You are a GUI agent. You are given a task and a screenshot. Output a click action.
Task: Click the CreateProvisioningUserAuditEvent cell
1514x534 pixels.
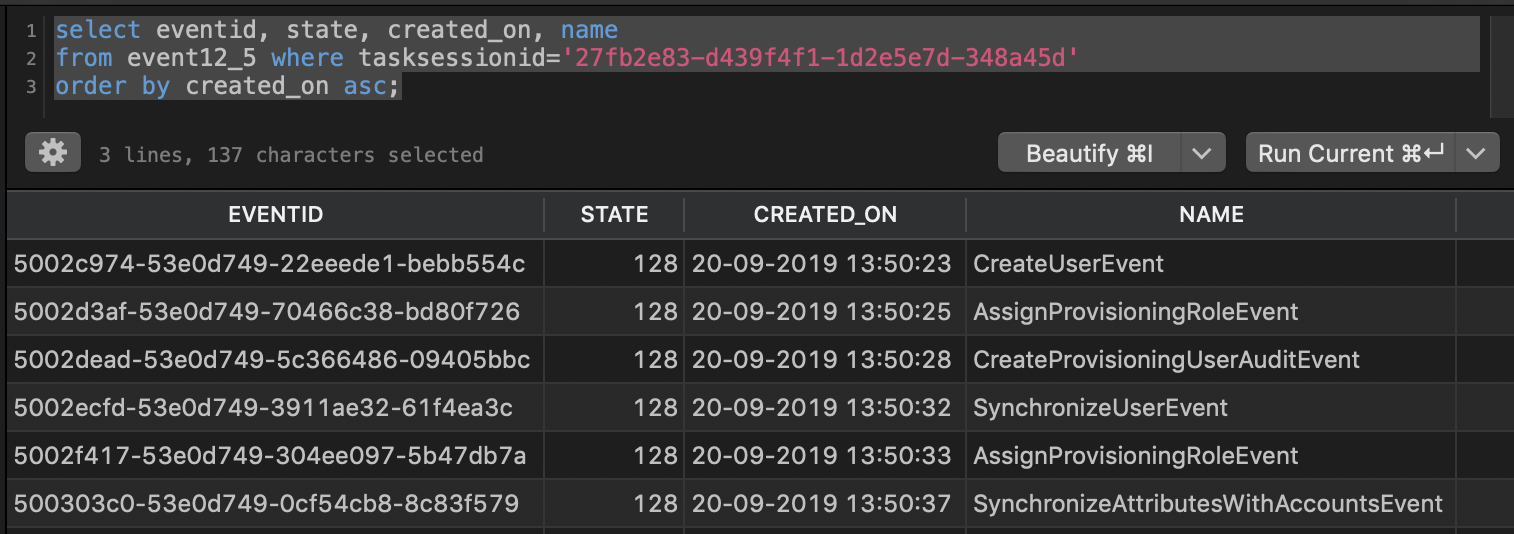1166,360
